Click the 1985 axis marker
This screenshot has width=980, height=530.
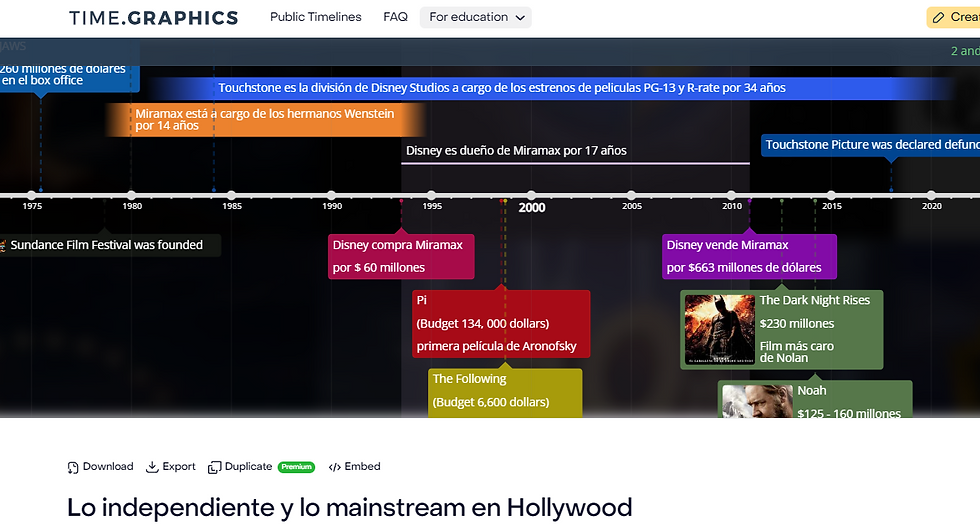(x=231, y=196)
